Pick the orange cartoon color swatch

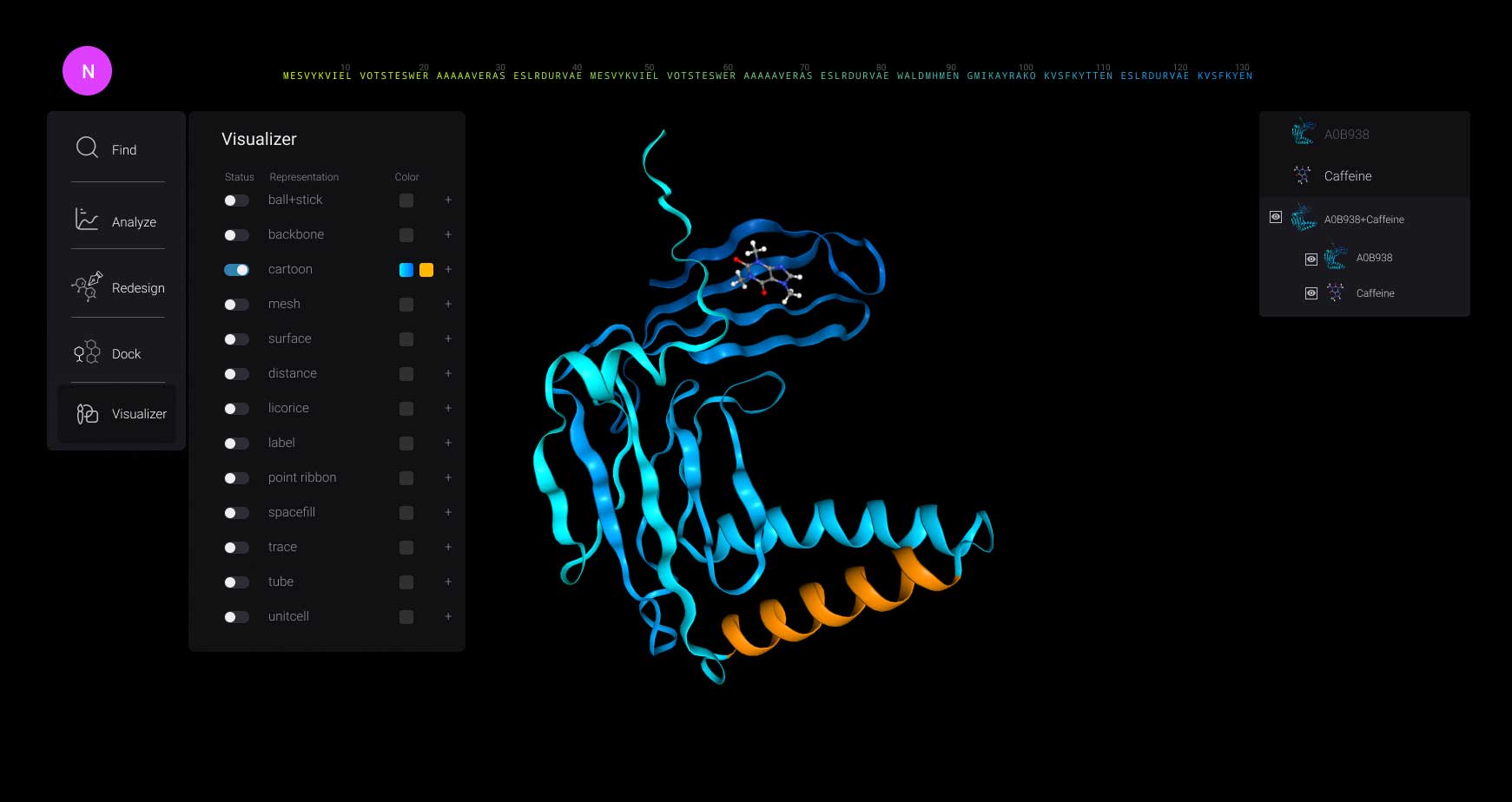click(426, 270)
